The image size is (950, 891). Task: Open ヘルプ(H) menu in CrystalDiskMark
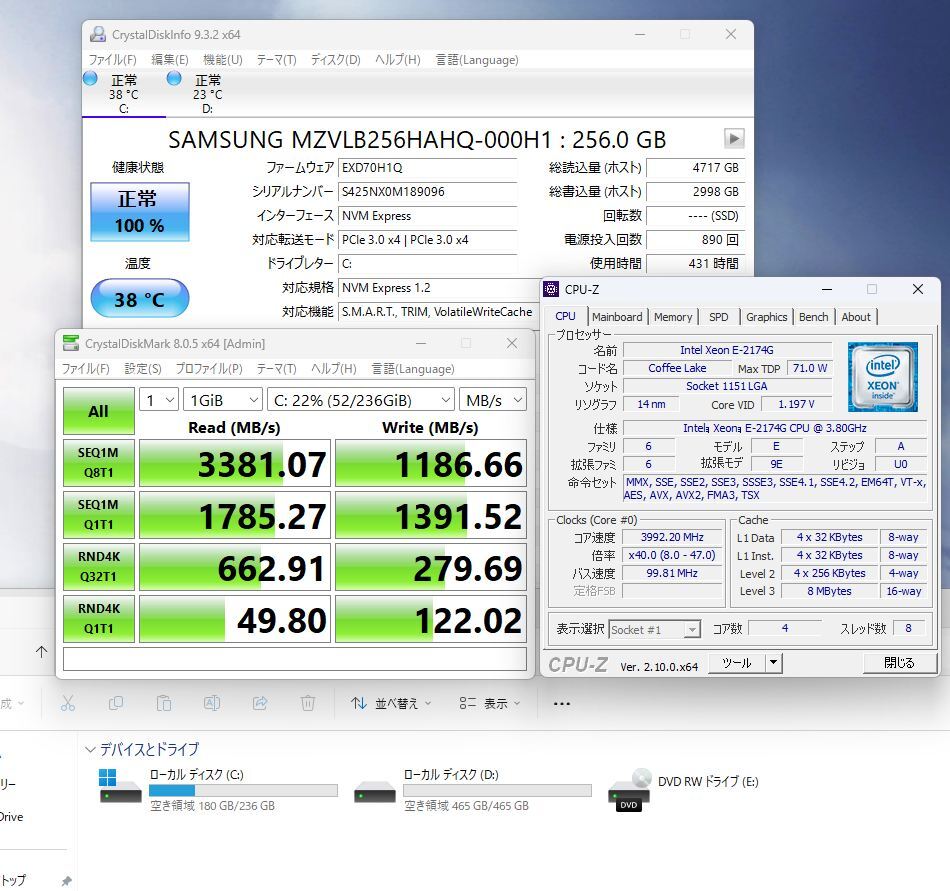334,369
